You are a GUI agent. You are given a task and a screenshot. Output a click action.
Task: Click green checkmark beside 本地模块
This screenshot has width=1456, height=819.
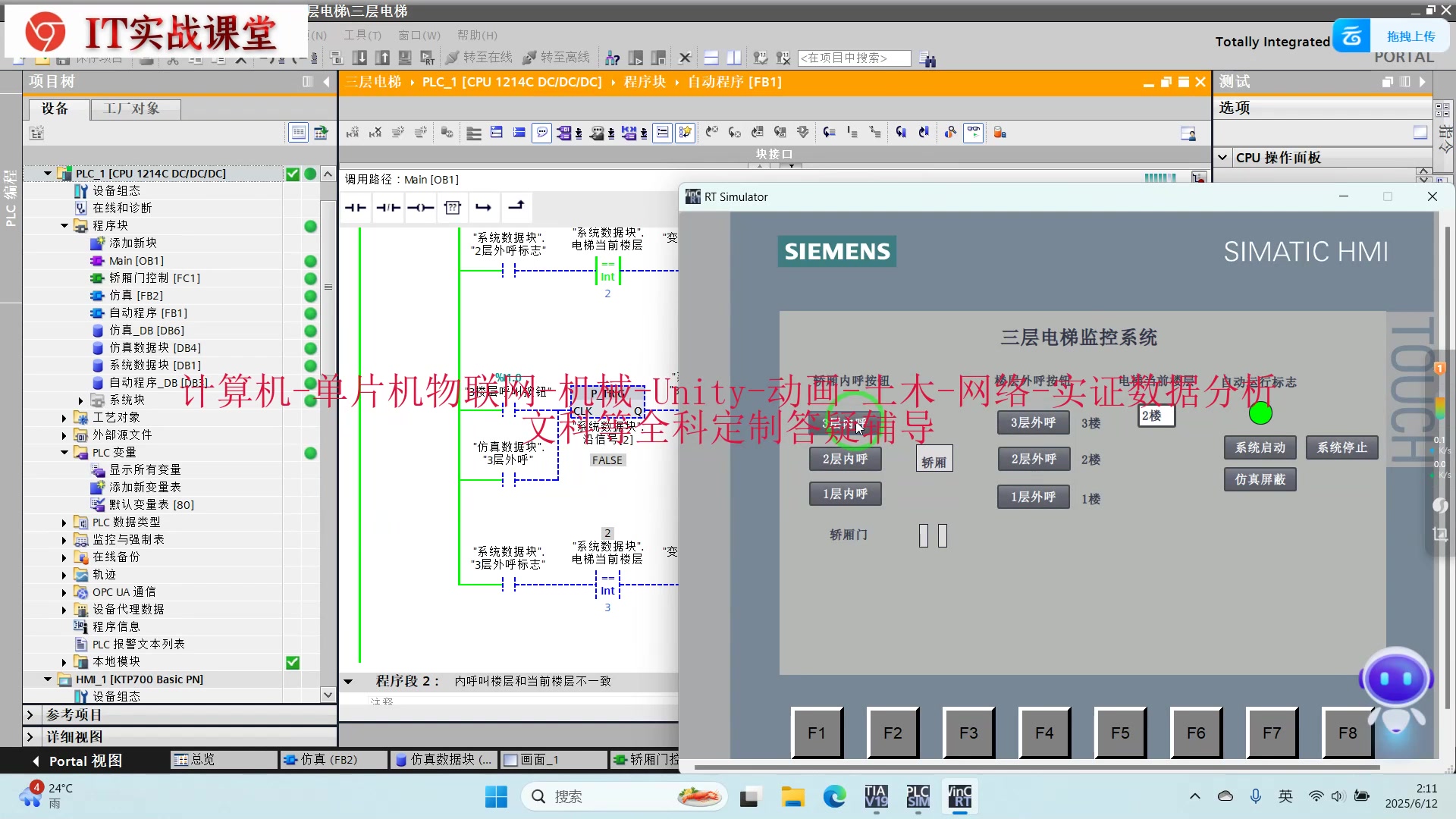pos(293,662)
